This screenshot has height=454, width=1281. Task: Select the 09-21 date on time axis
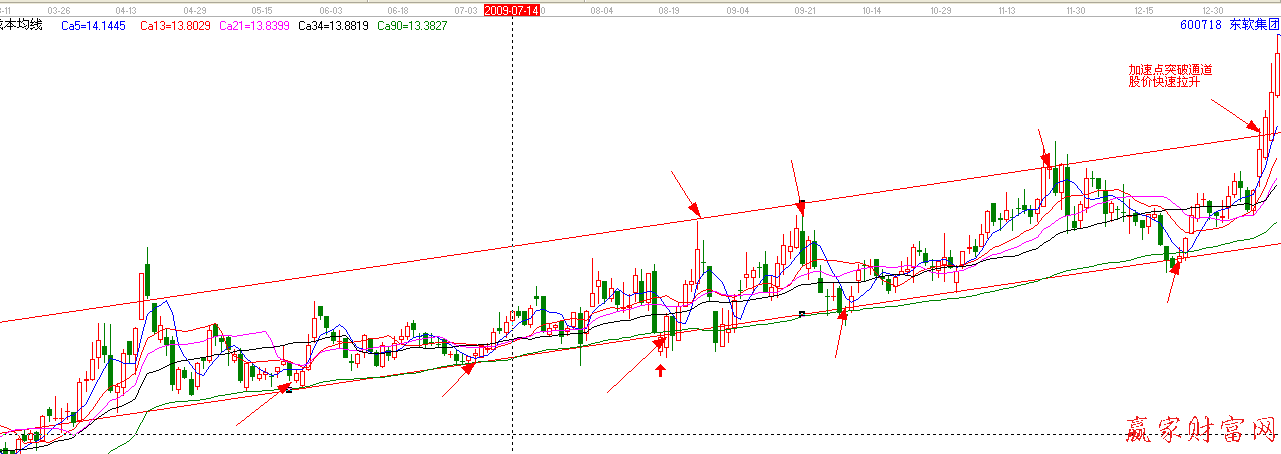tap(805, 9)
